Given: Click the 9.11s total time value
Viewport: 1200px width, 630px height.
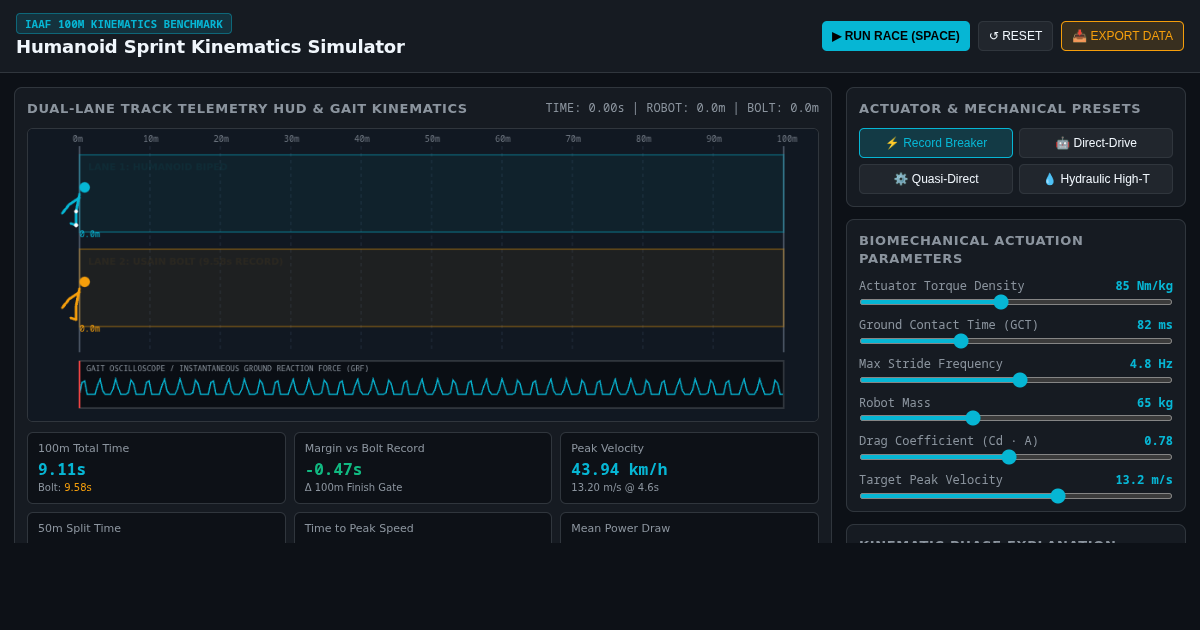Looking at the screenshot, I should (62, 469).
